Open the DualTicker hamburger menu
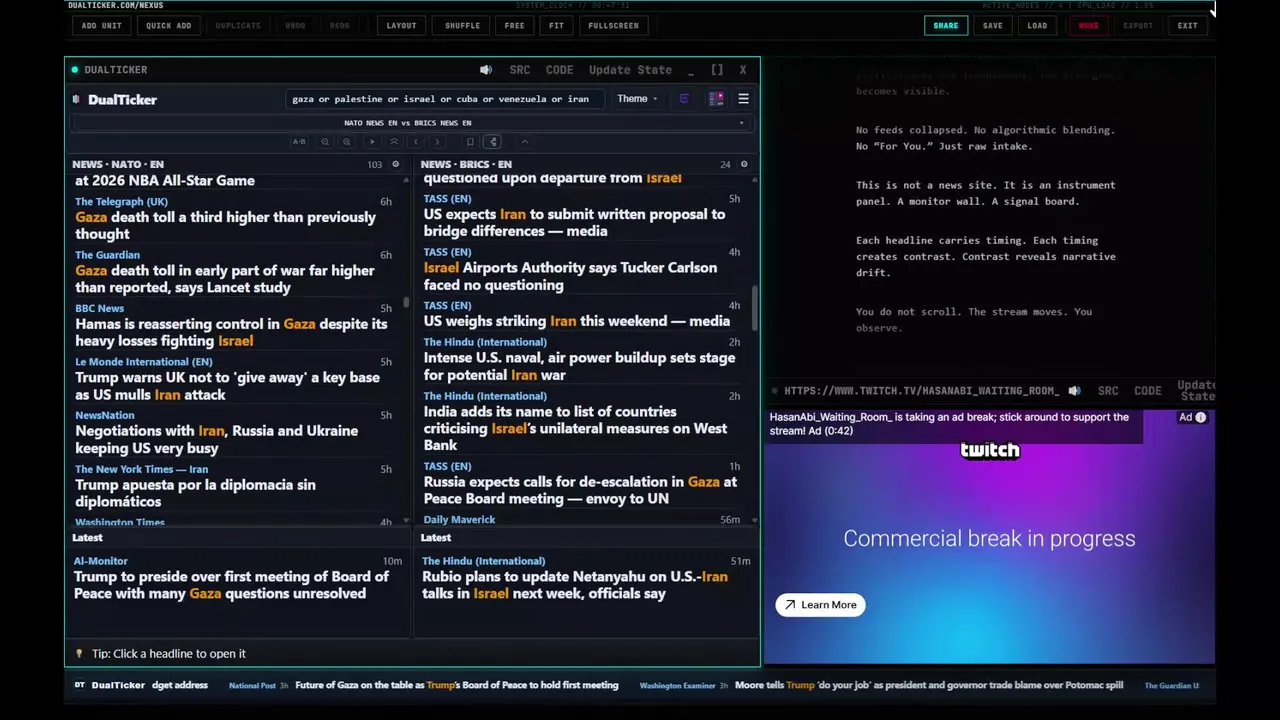This screenshot has height=720, width=1280. point(743,99)
